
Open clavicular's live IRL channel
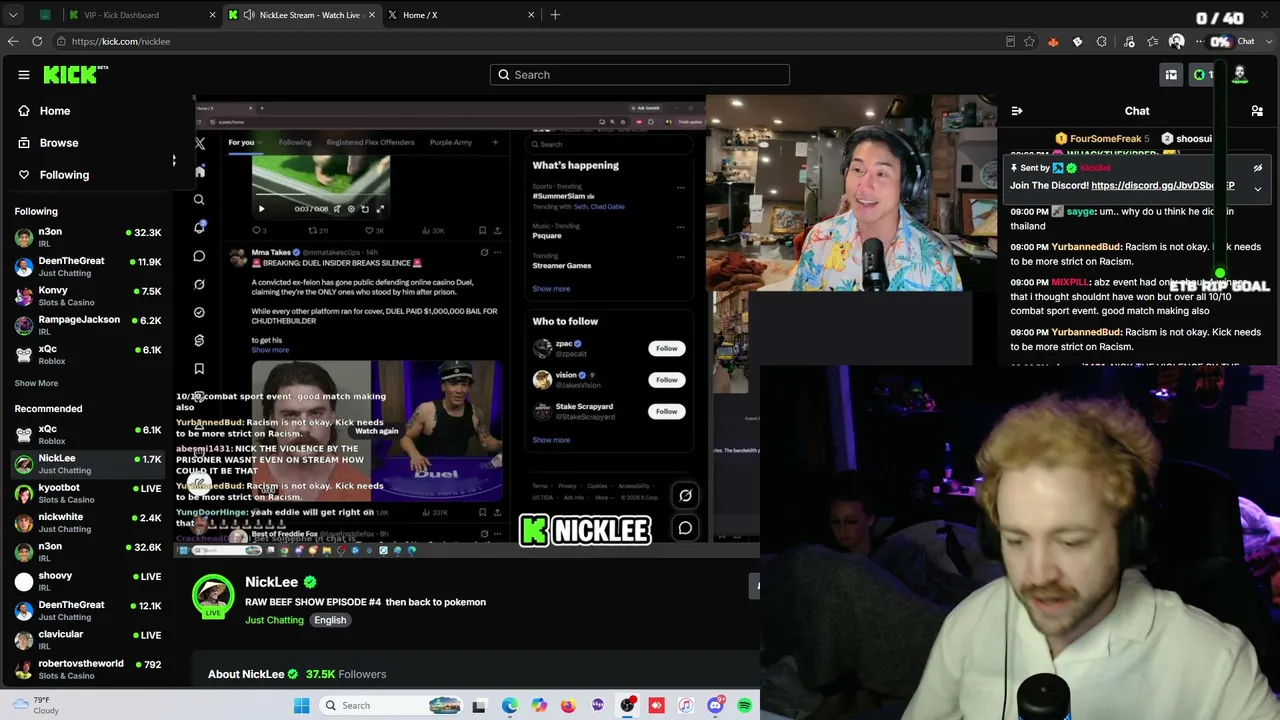coord(88,640)
